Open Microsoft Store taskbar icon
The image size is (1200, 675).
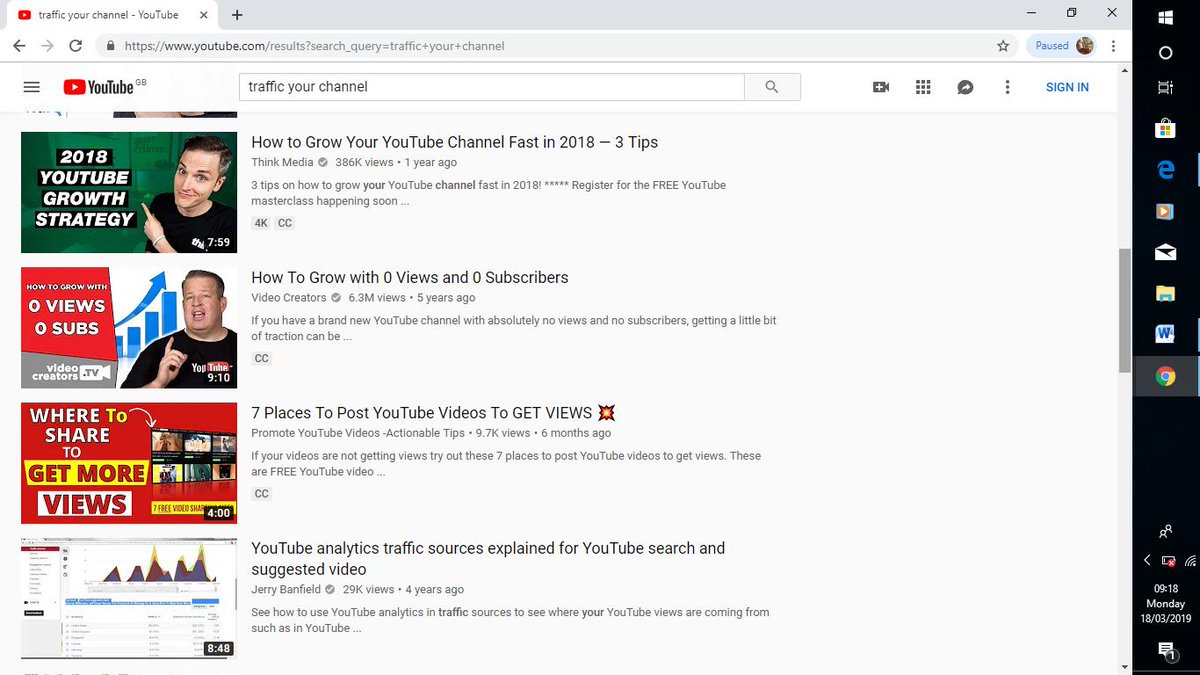tap(1165, 128)
